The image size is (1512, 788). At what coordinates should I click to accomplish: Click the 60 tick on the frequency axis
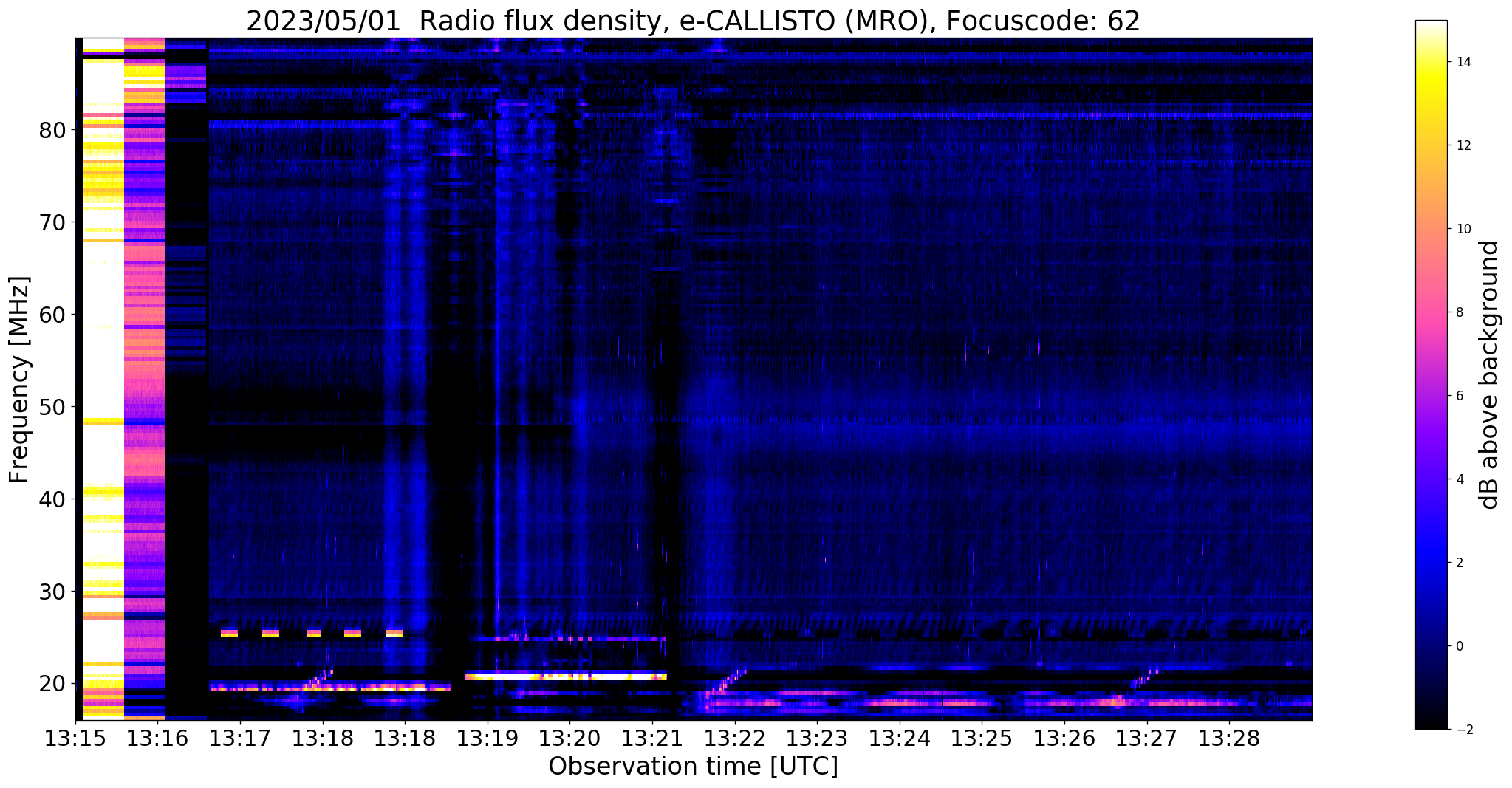pyautogui.click(x=52, y=315)
